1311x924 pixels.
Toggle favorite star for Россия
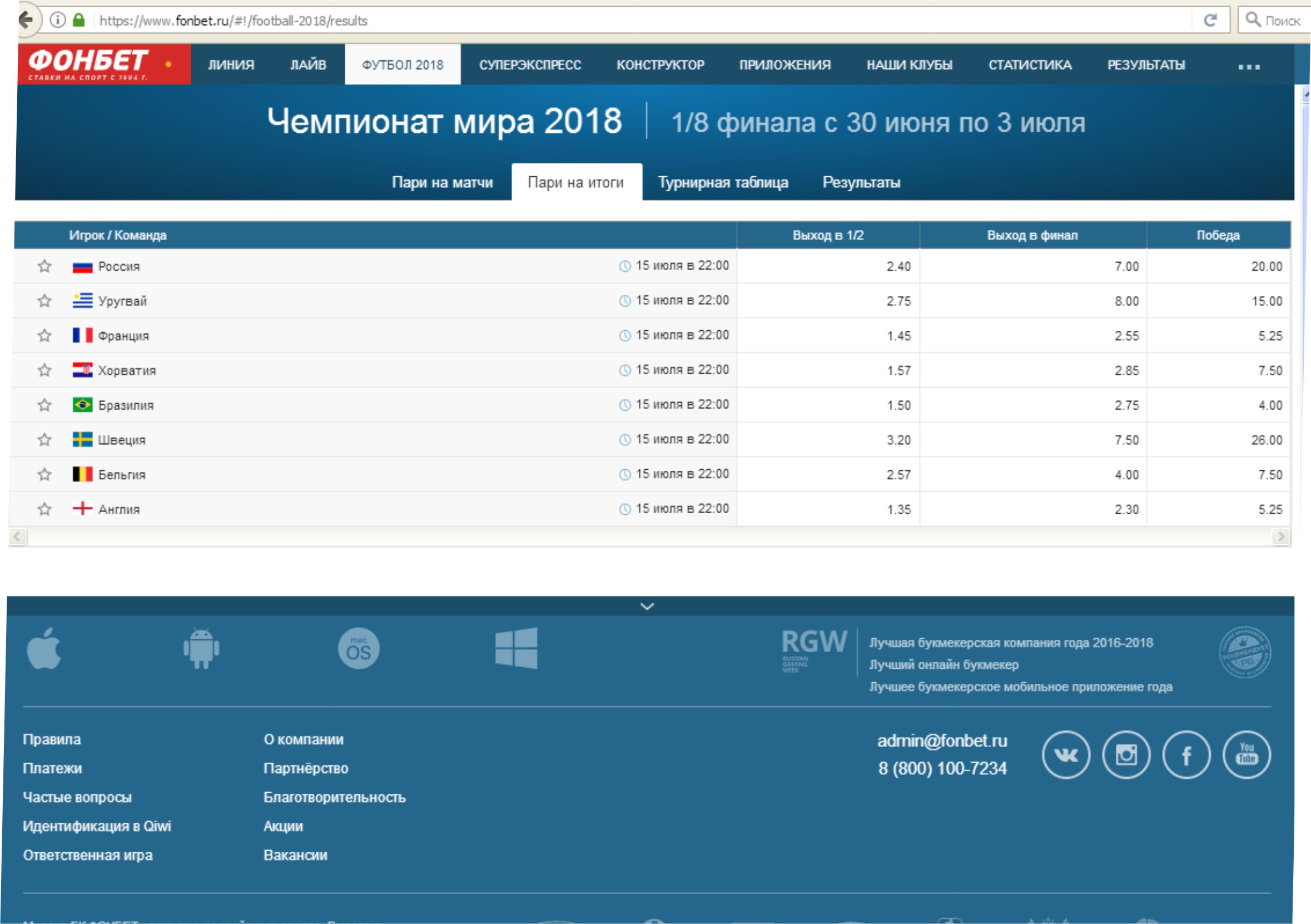tap(44, 266)
